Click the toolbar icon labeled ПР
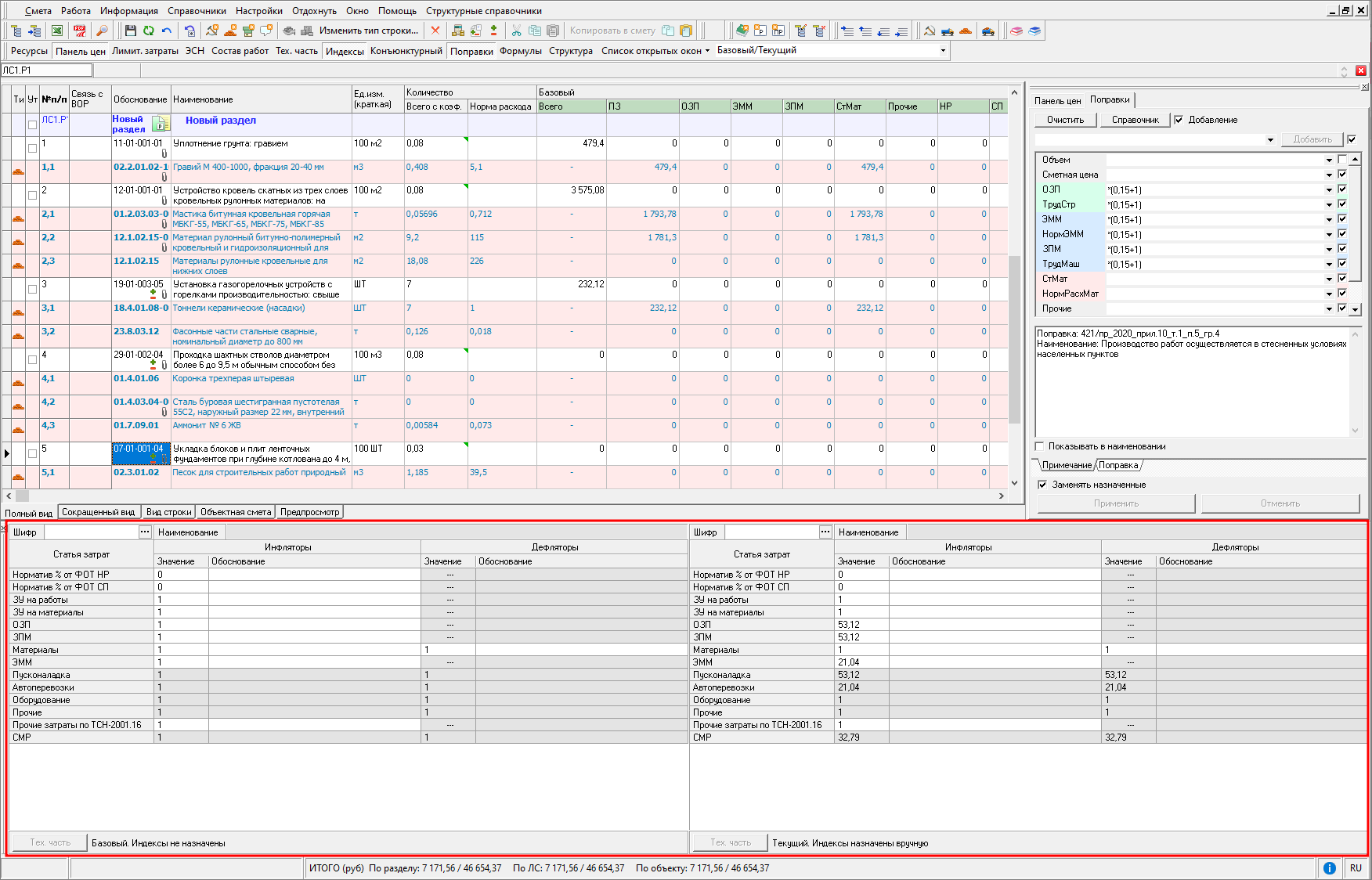Viewport: 1372px width, 880px height. pyautogui.click(x=778, y=31)
